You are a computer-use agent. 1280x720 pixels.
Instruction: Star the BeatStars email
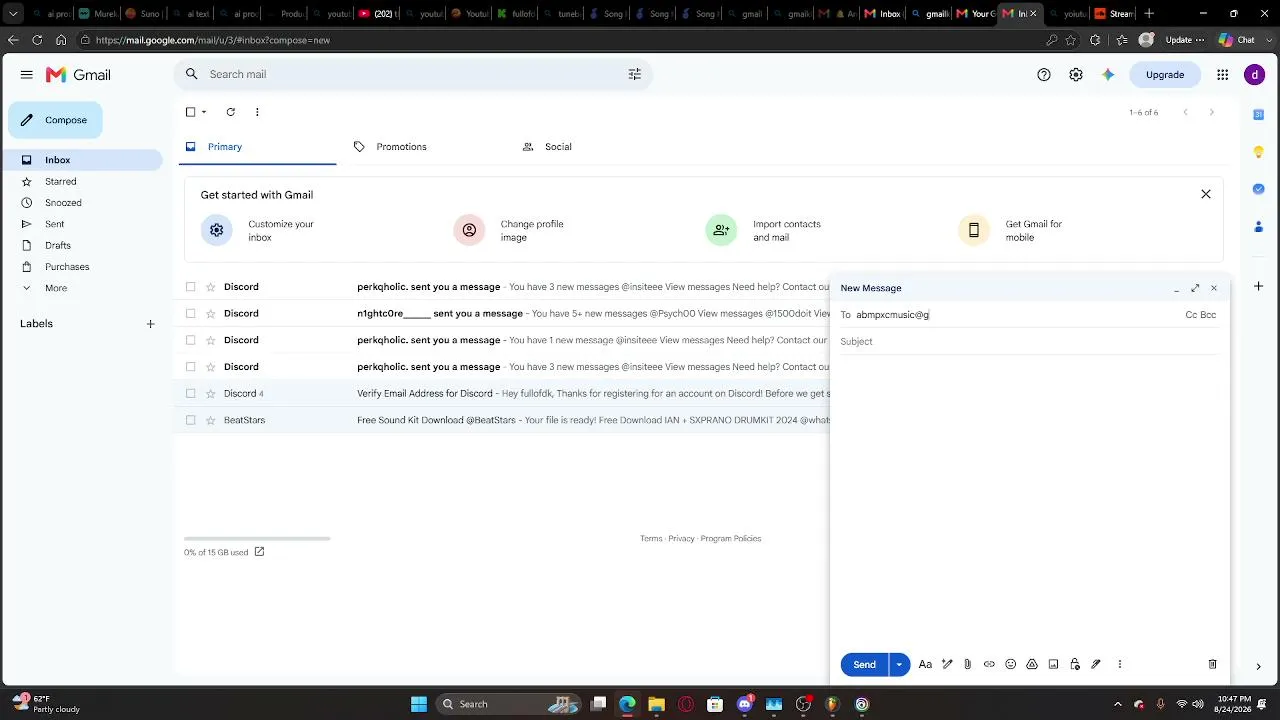click(211, 421)
